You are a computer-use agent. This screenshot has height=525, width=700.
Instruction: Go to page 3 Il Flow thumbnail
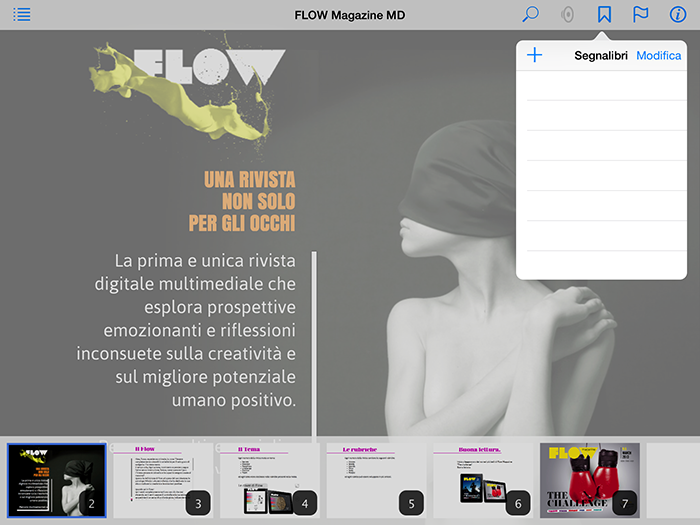(163, 480)
